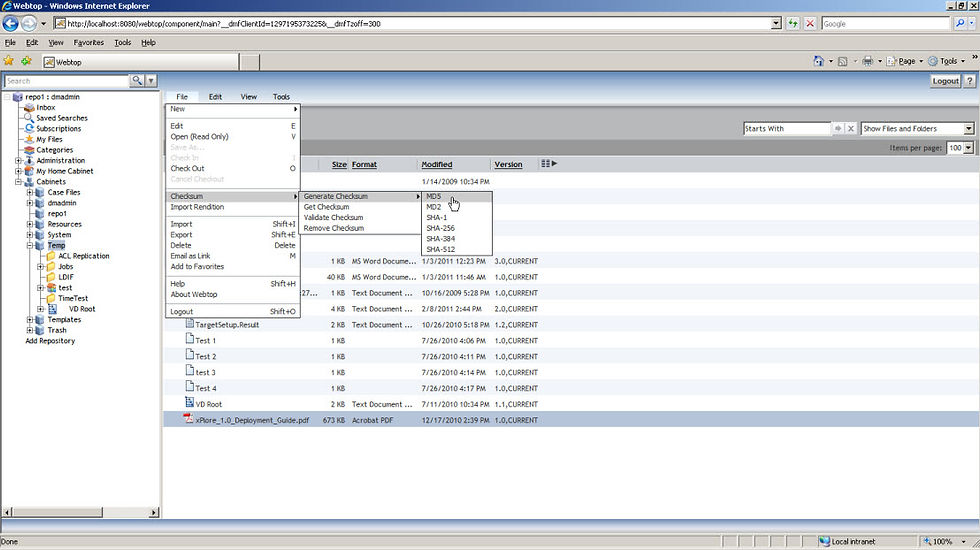This screenshot has height=550, width=980.
Task: Click Add Repository link in tree
Action: coord(50,341)
